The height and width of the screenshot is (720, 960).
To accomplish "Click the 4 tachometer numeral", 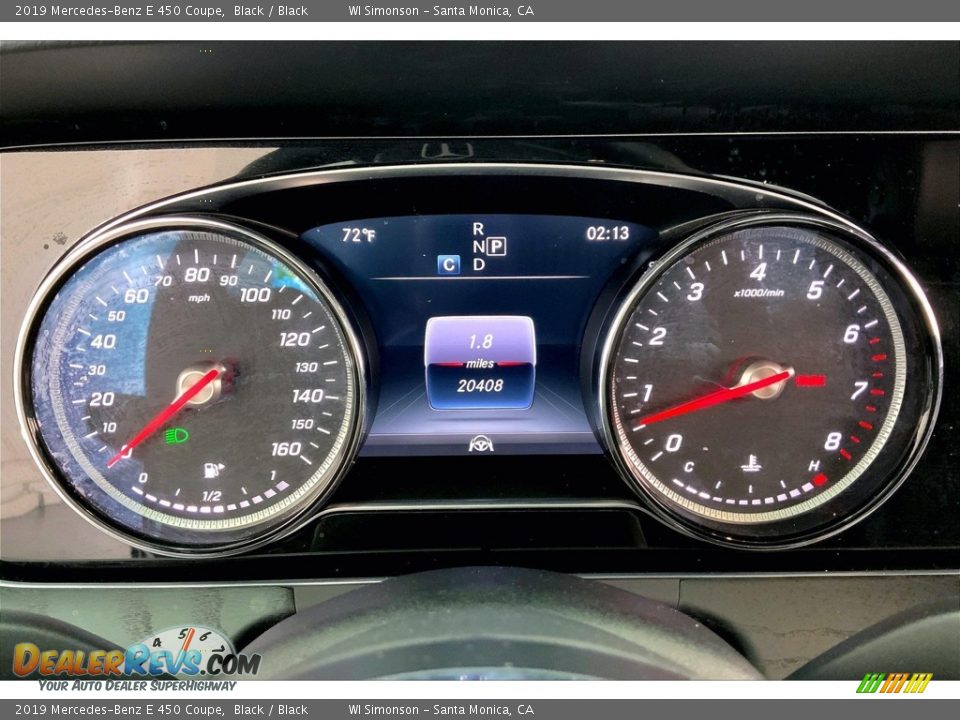I will click(758, 272).
